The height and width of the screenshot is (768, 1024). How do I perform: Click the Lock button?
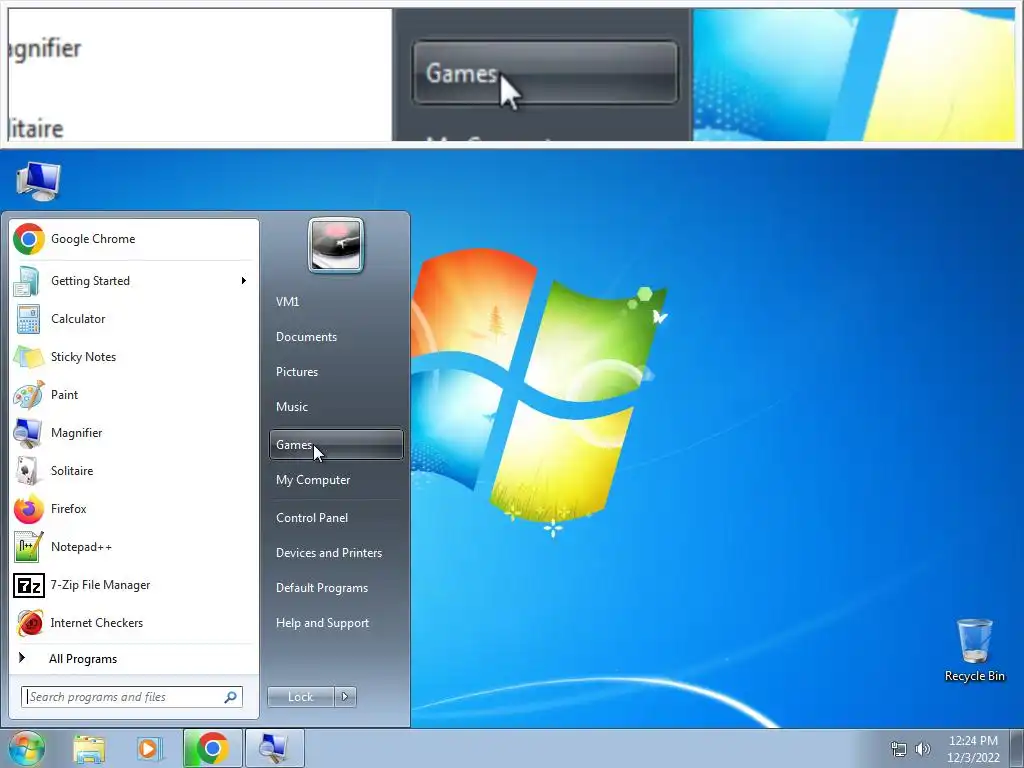[x=301, y=697]
